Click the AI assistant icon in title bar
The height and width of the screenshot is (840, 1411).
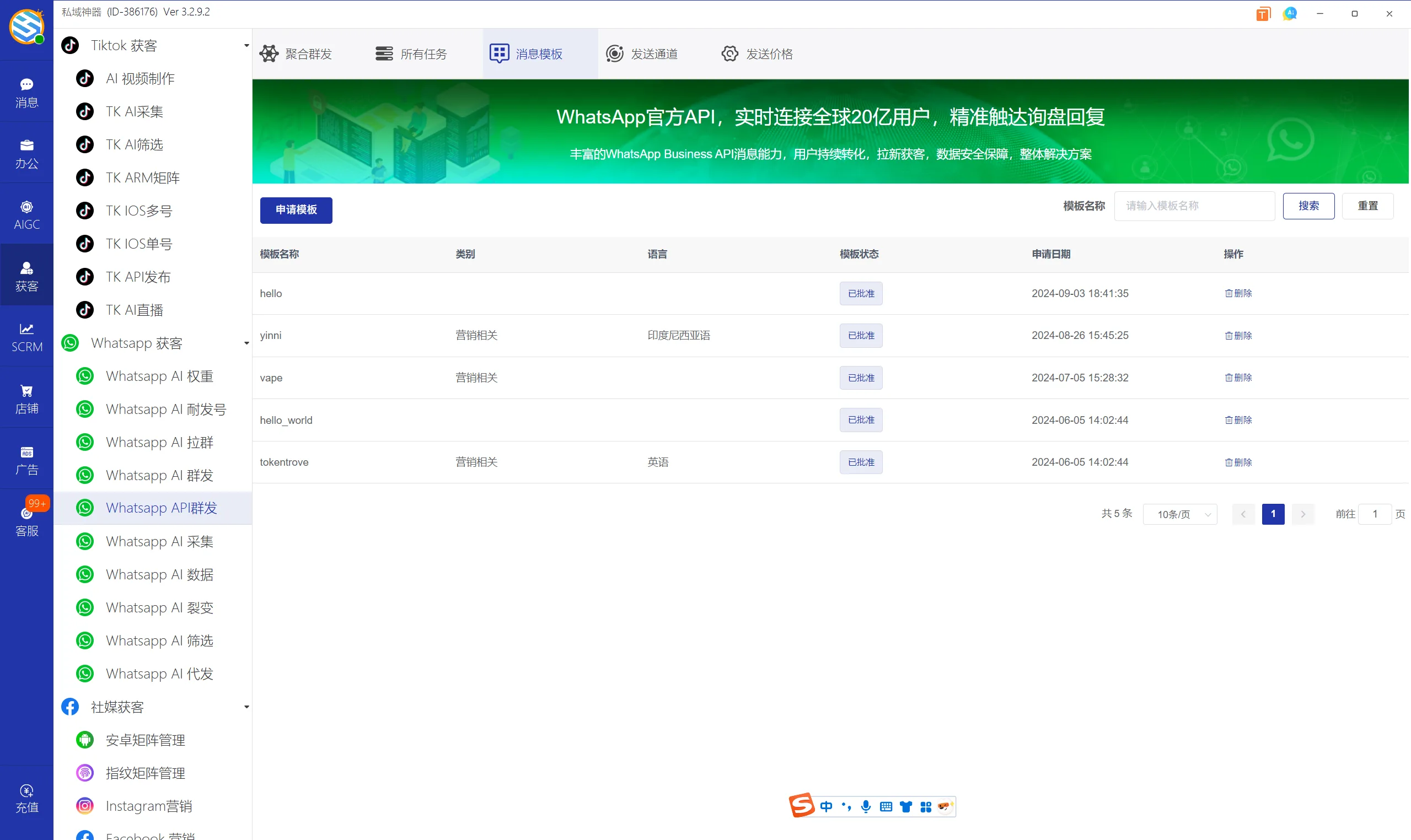[1290, 13]
